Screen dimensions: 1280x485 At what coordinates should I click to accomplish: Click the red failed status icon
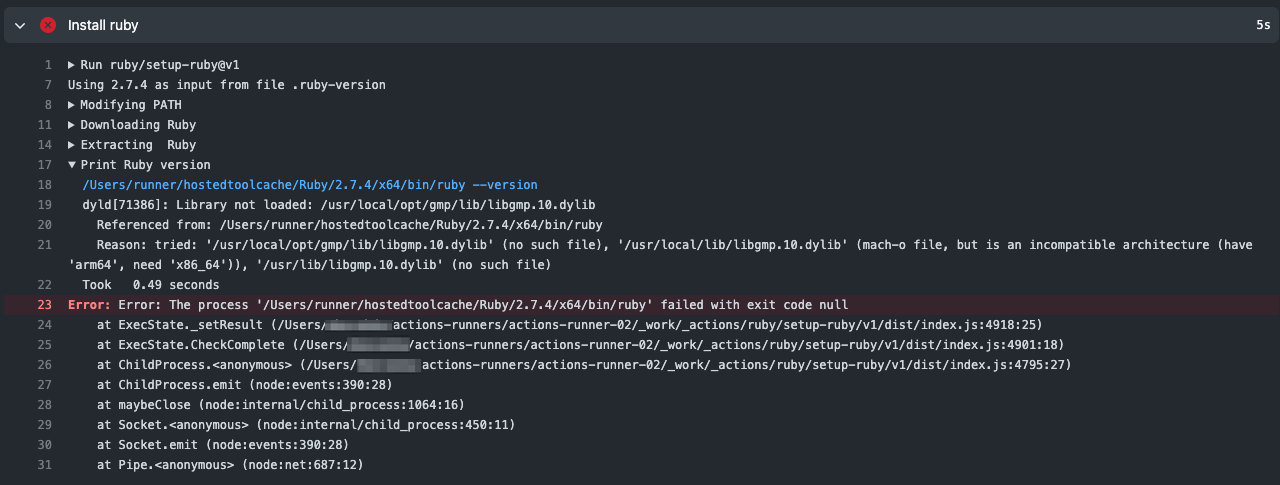[x=47, y=25]
